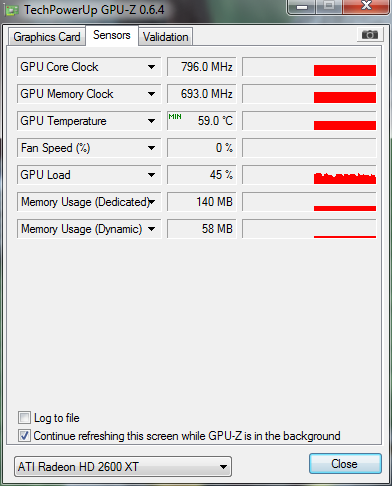
Task: Click the Close button
Action: click(x=345, y=464)
